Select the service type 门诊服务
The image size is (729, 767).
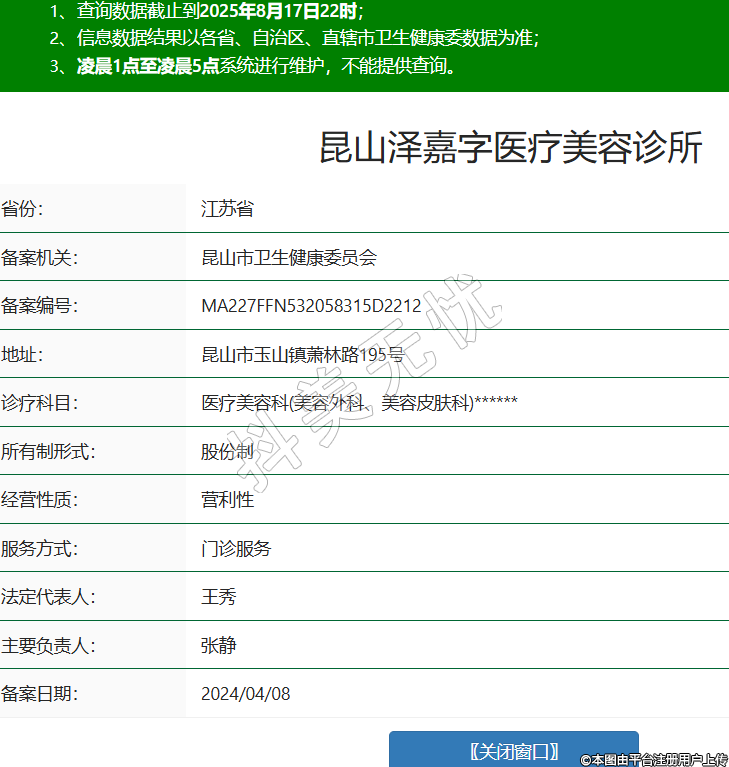[x=236, y=549]
